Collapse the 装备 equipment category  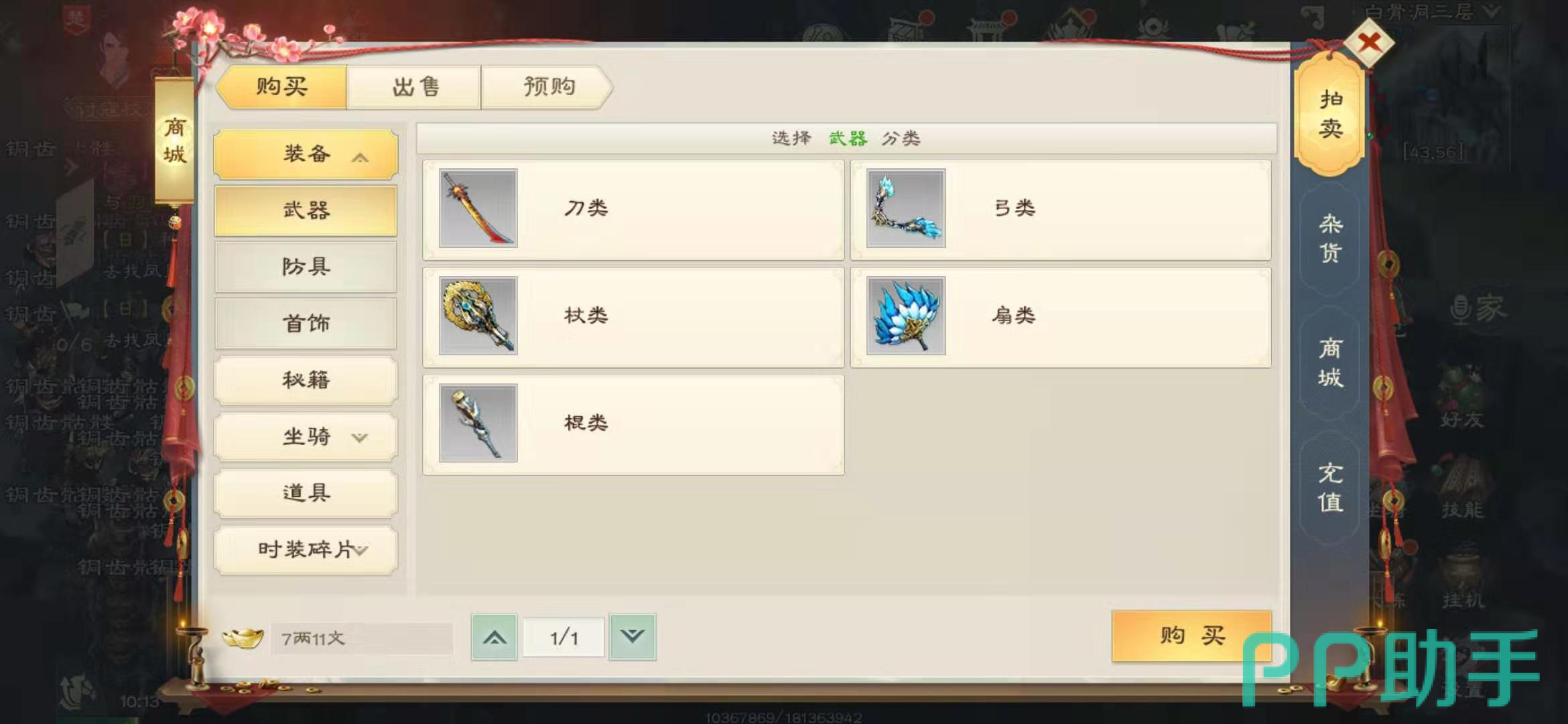point(306,154)
